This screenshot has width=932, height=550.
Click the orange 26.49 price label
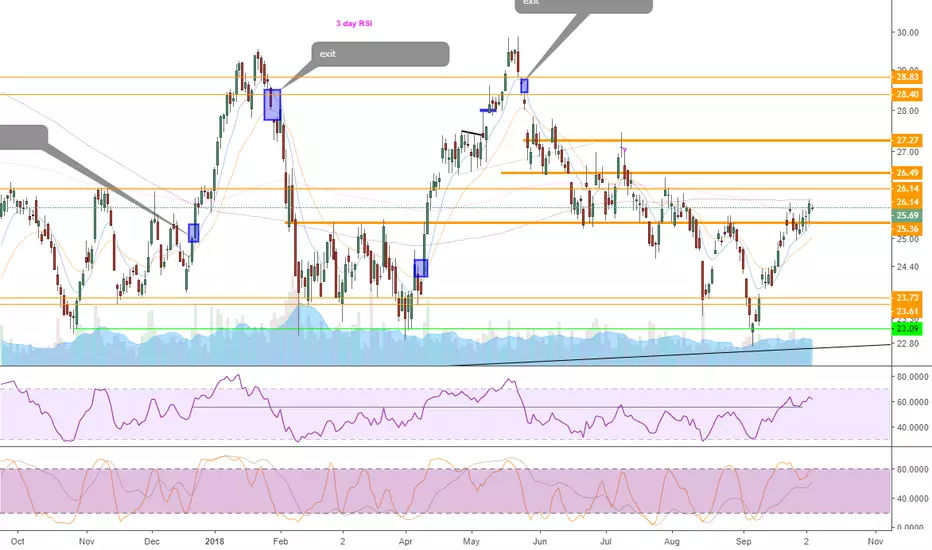907,173
